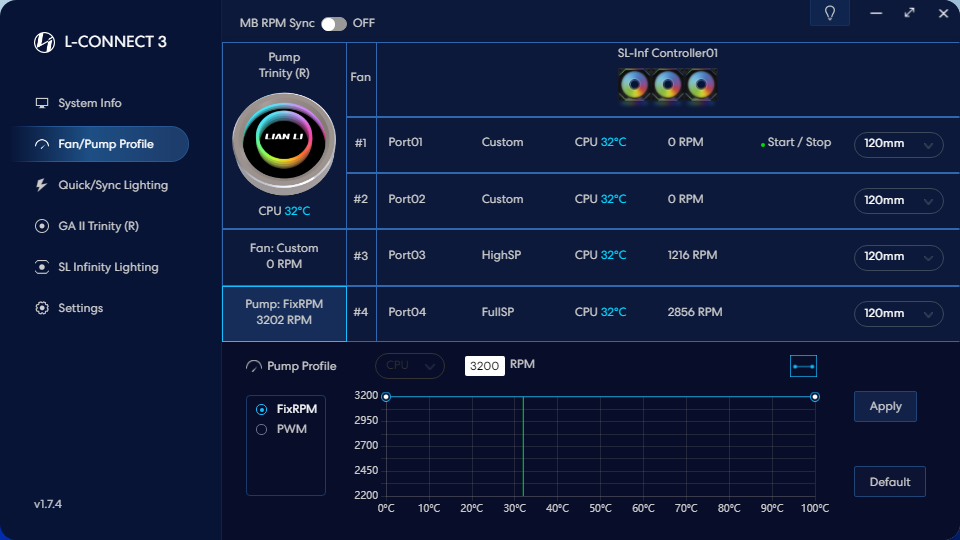960x540 pixels.
Task: Click the first SL-Inf fan icon
Action: 634,85
